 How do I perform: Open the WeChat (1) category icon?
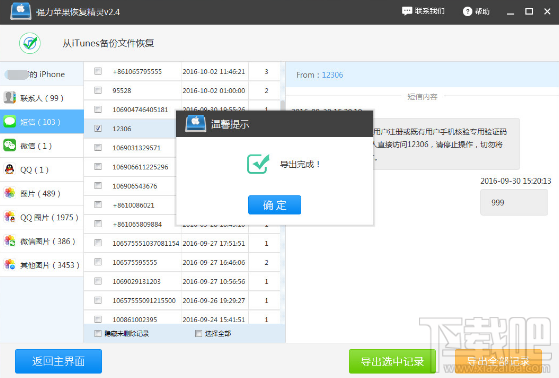point(10,145)
